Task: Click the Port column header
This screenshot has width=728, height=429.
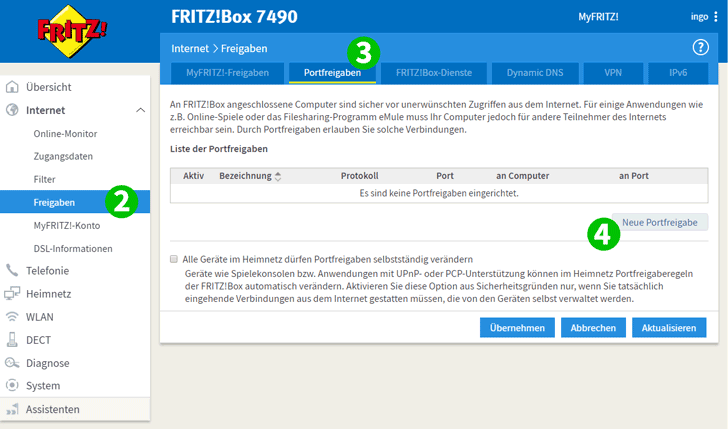Action: pyautogui.click(x=445, y=176)
